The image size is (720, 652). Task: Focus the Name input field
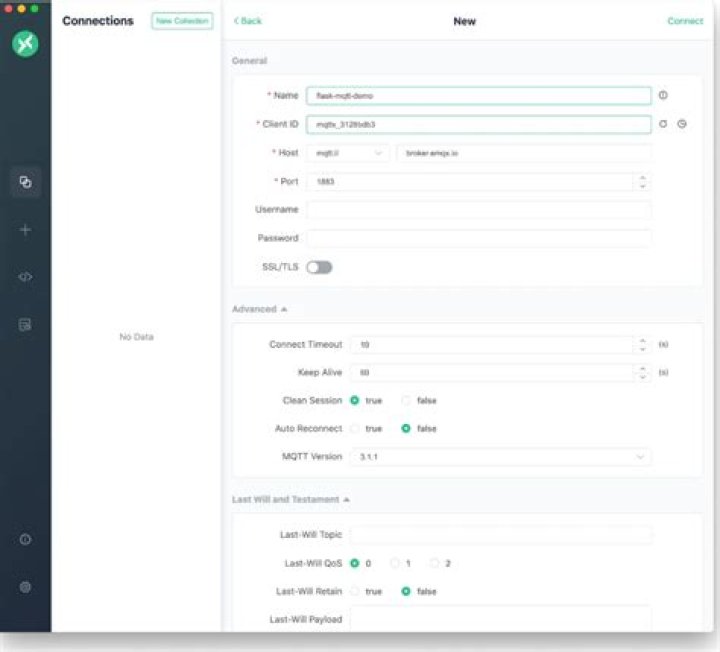pyautogui.click(x=478, y=96)
